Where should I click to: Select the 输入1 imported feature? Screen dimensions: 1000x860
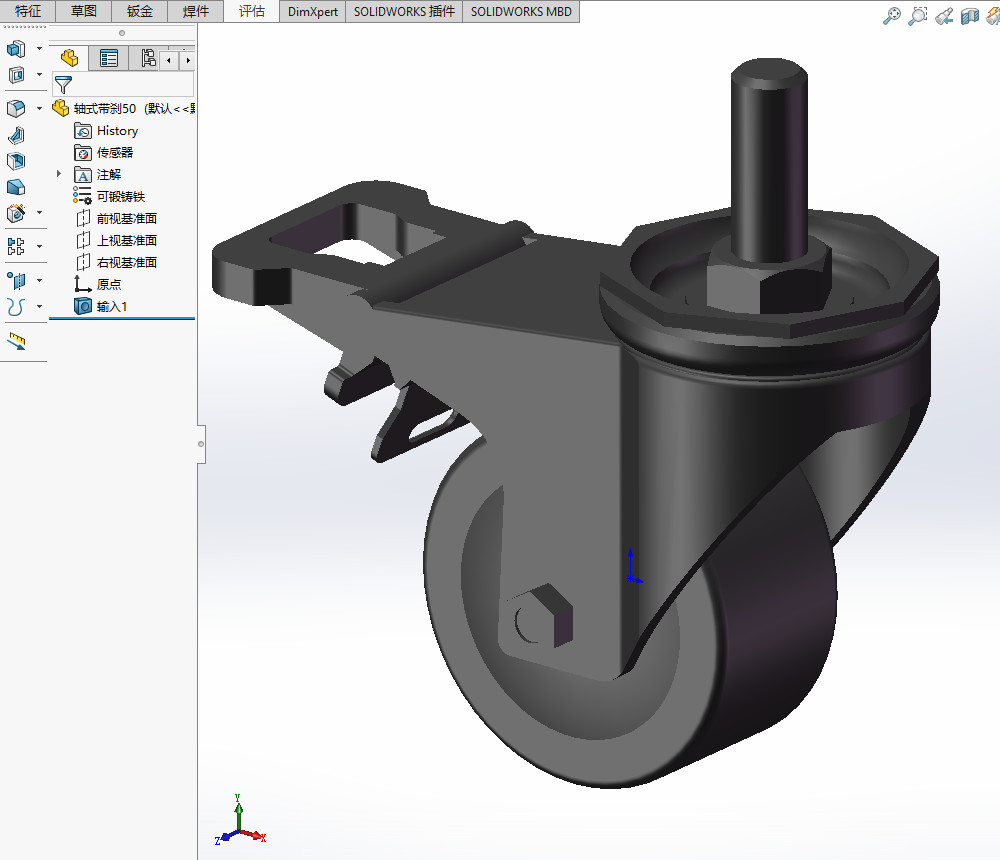(101, 306)
